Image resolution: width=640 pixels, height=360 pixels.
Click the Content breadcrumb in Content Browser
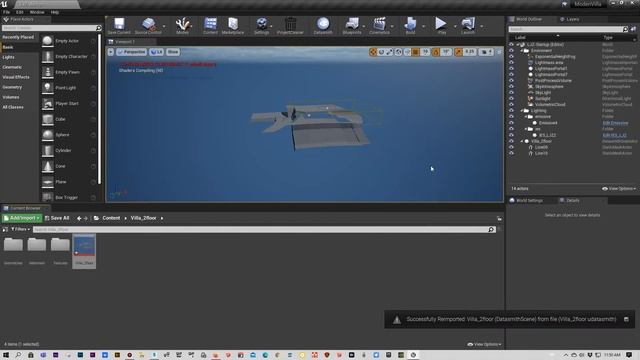(x=111, y=218)
